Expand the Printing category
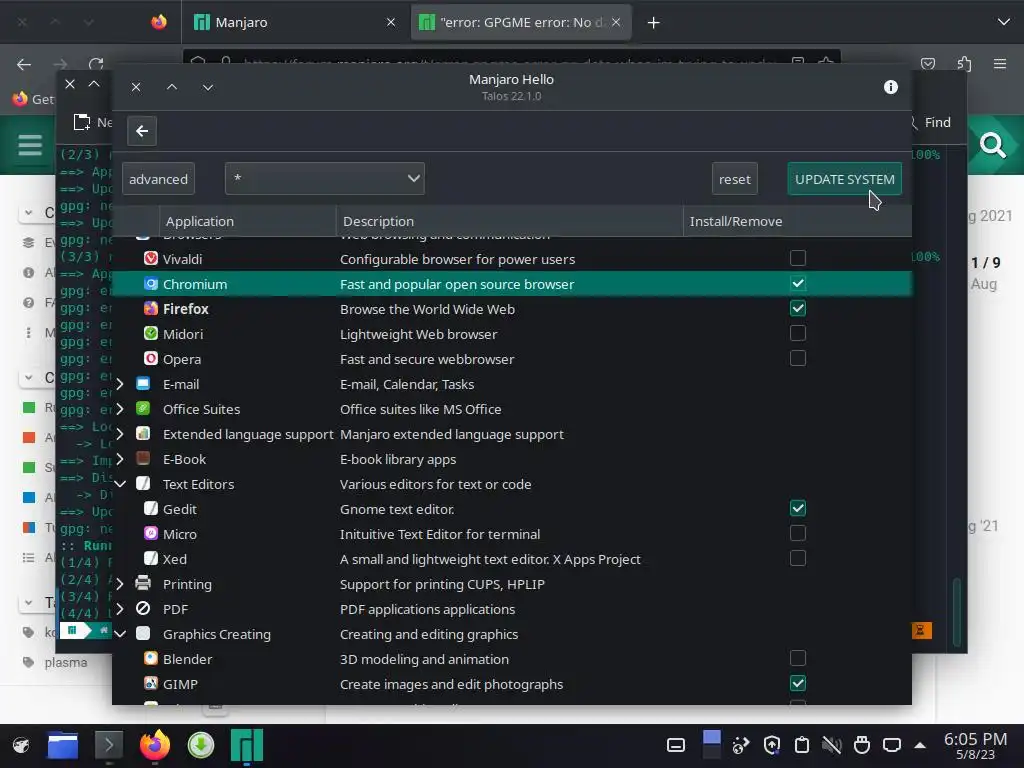This screenshot has width=1024, height=768. coord(120,584)
